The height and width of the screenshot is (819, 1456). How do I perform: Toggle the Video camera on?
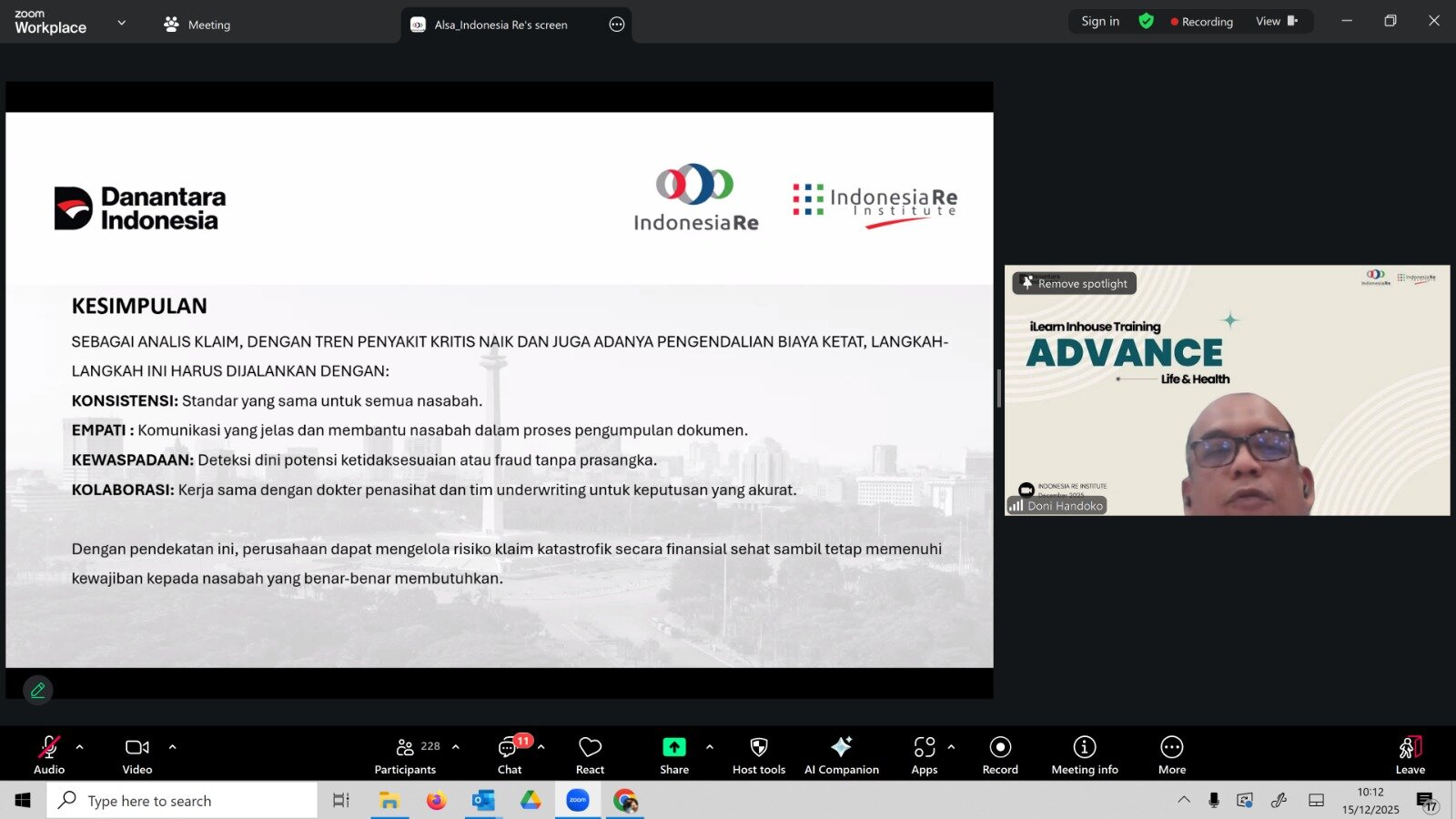(137, 754)
